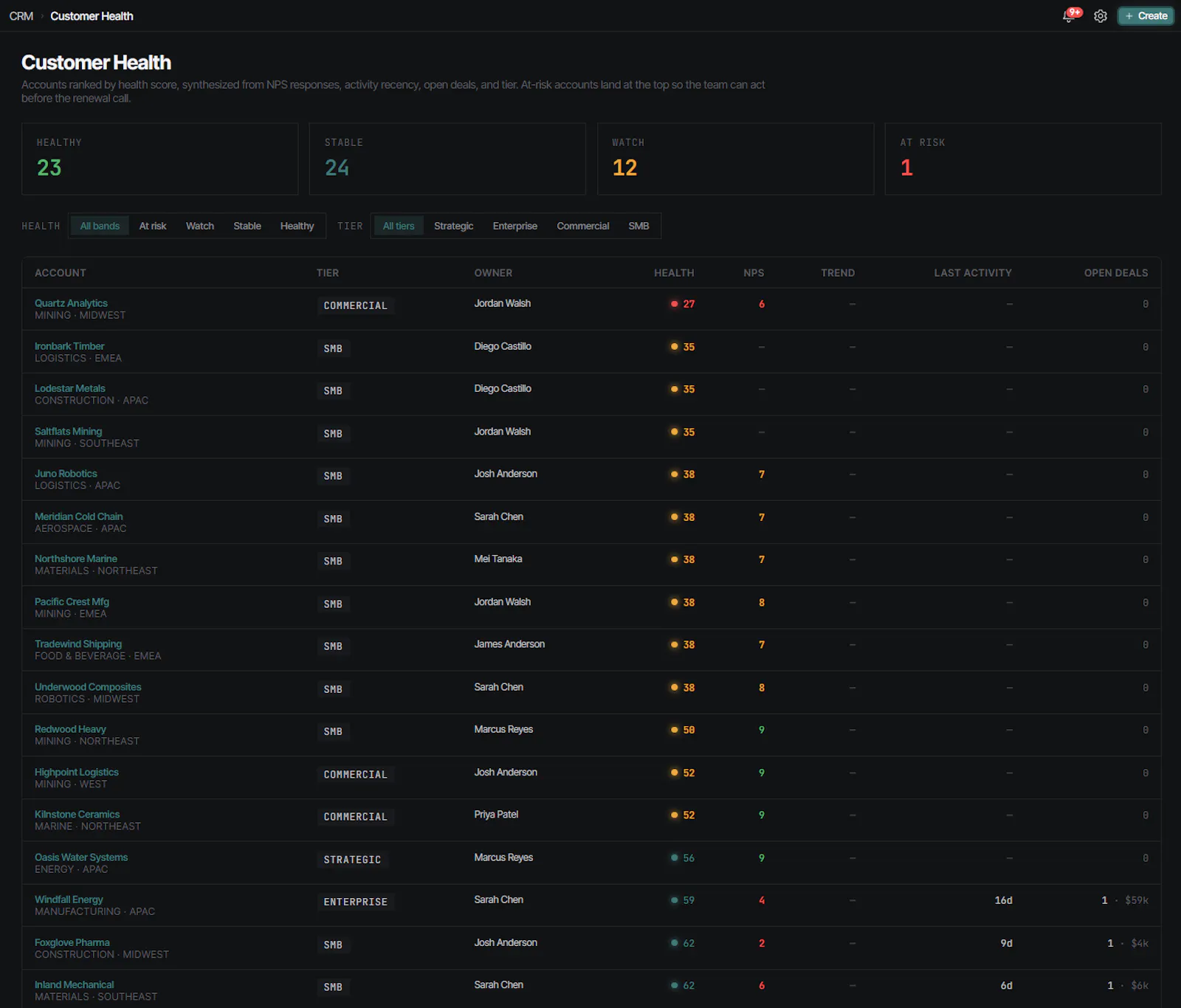Filter tier by SMB
Screen dimensions: 1181x1008
[638, 226]
